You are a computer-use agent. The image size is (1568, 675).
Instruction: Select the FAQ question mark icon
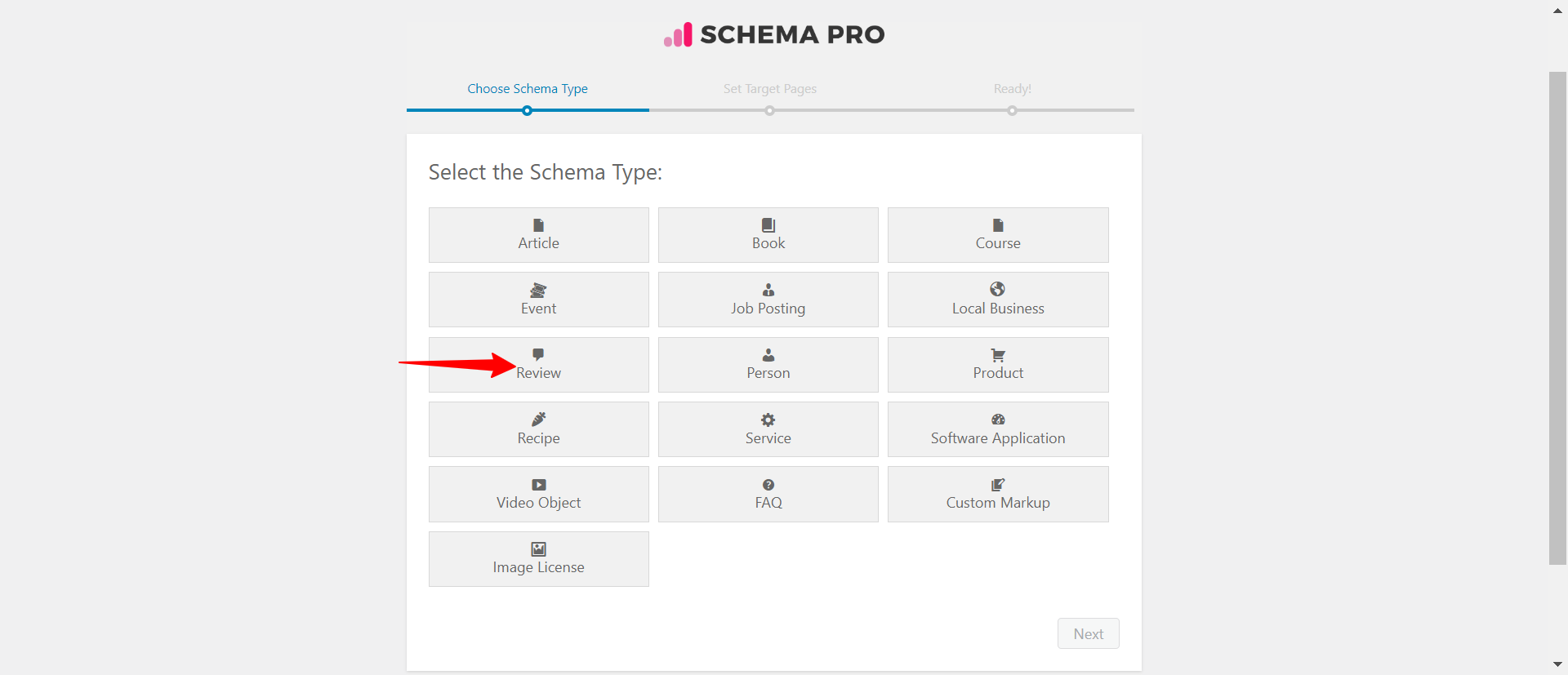click(x=768, y=485)
